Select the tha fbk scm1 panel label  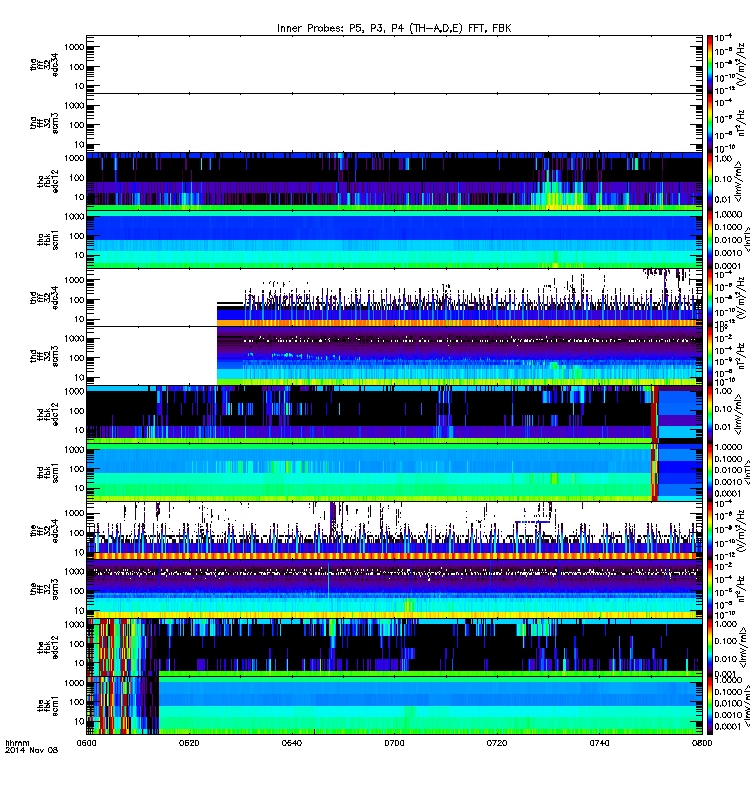[48, 240]
